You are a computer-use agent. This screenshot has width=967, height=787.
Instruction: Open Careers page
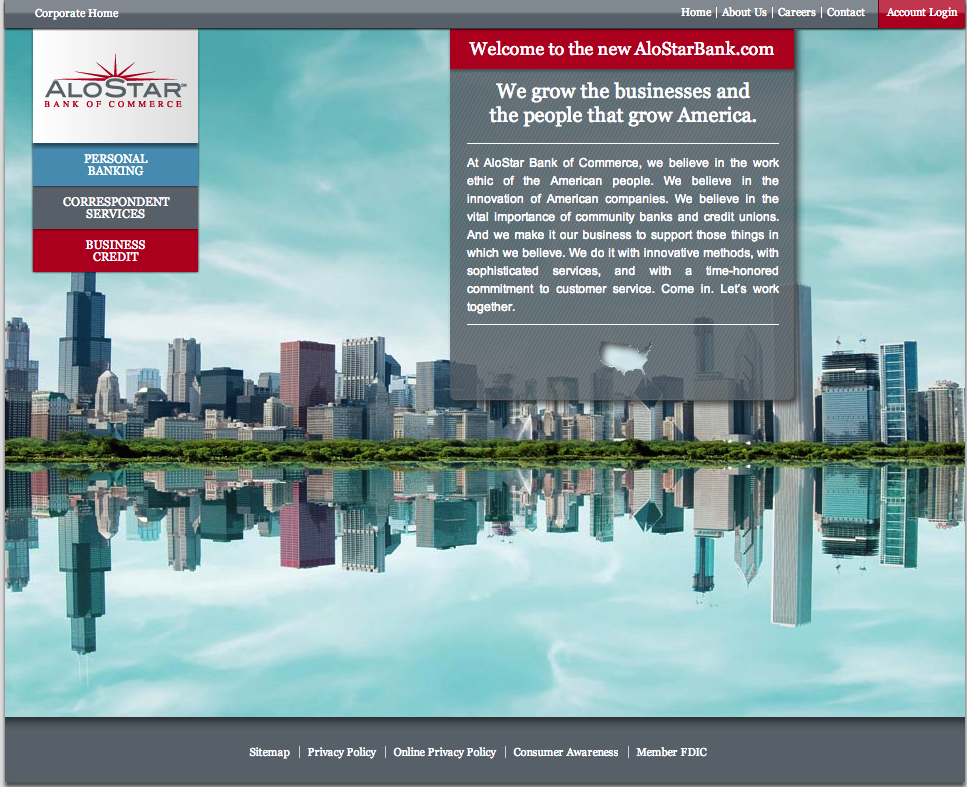pos(796,12)
